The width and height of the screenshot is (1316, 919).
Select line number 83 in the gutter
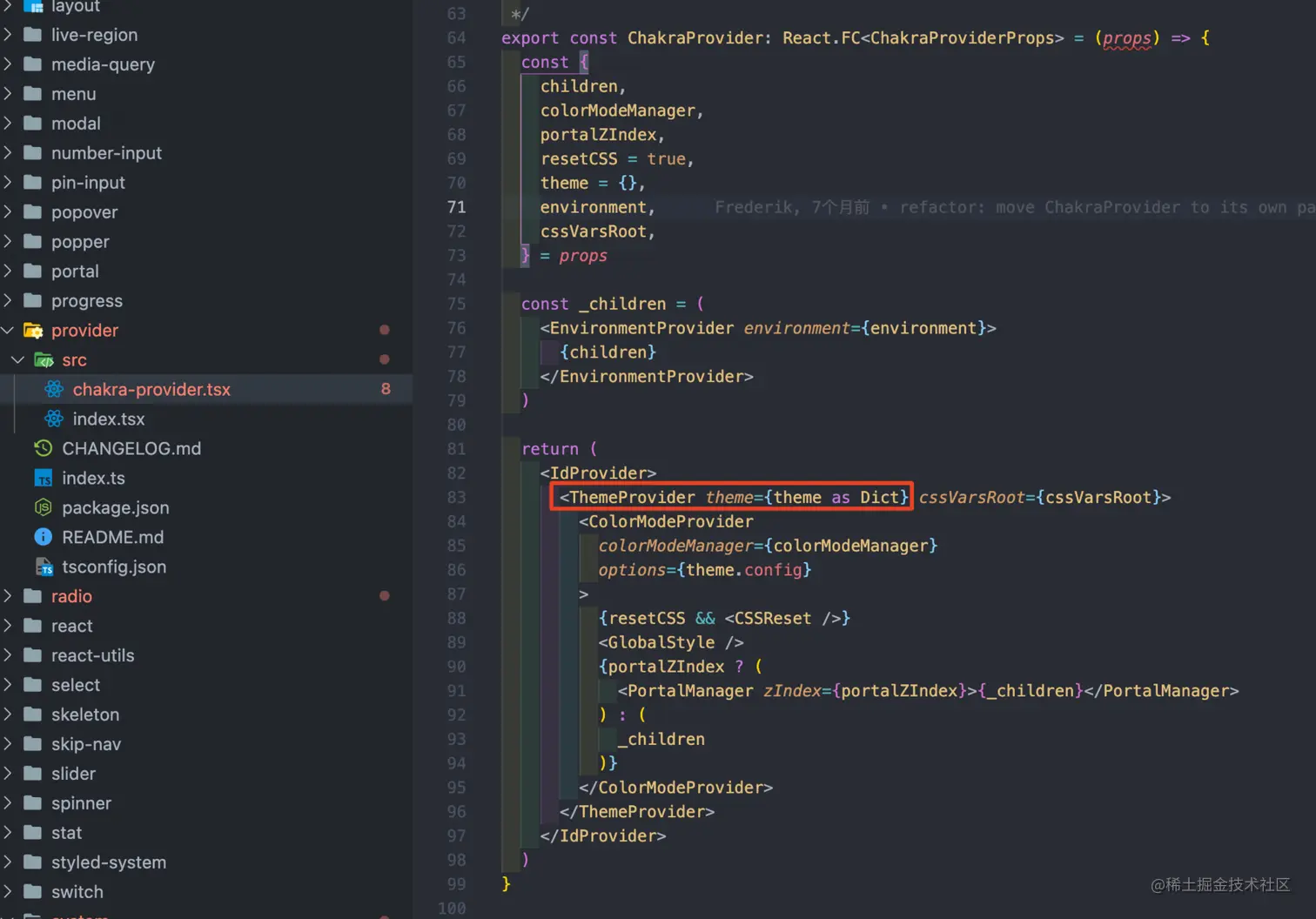(457, 498)
